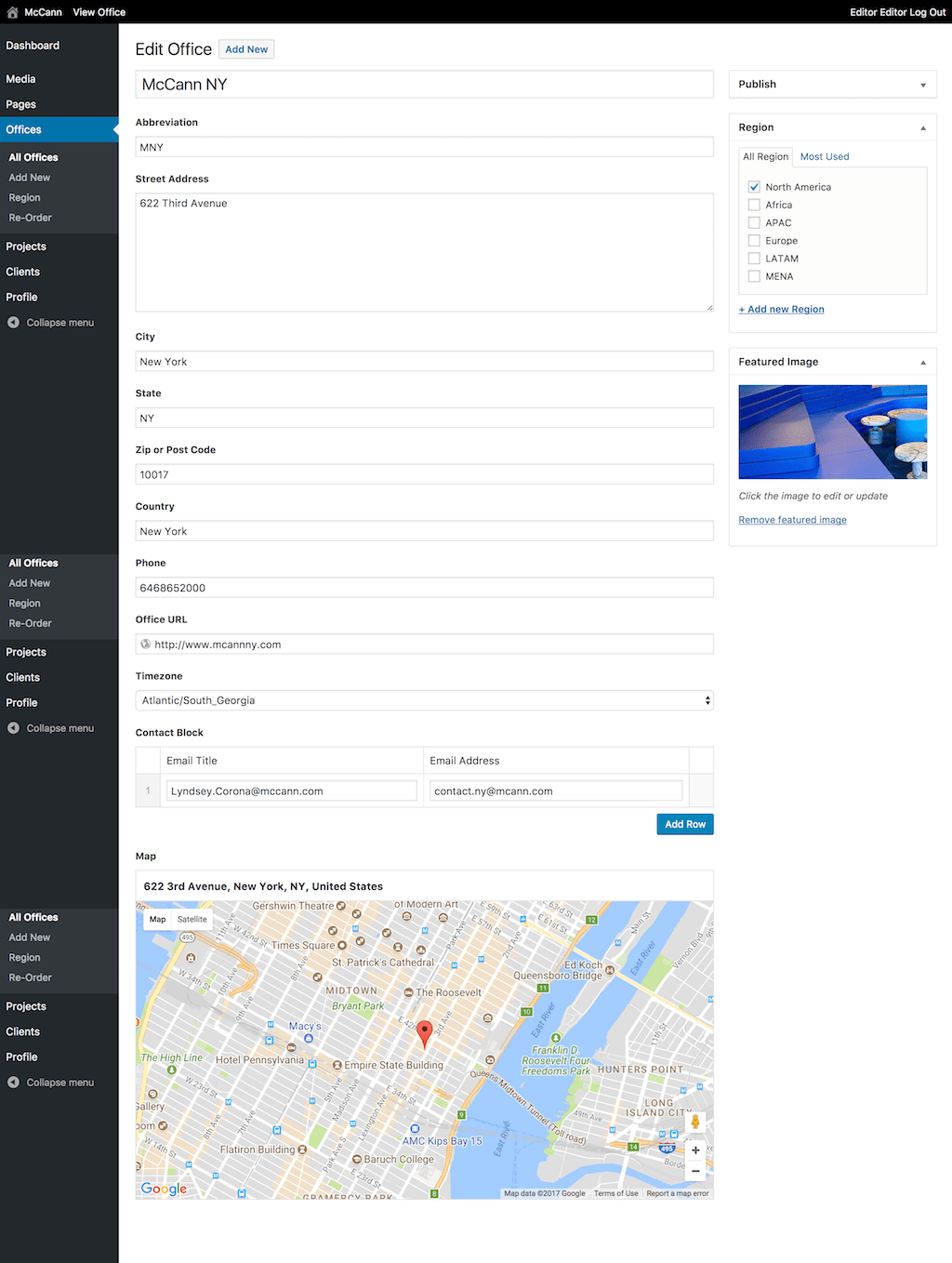Image resolution: width=952 pixels, height=1263 pixels.
Task: Open Pages in the sidebar
Action: pyautogui.click(x=20, y=104)
